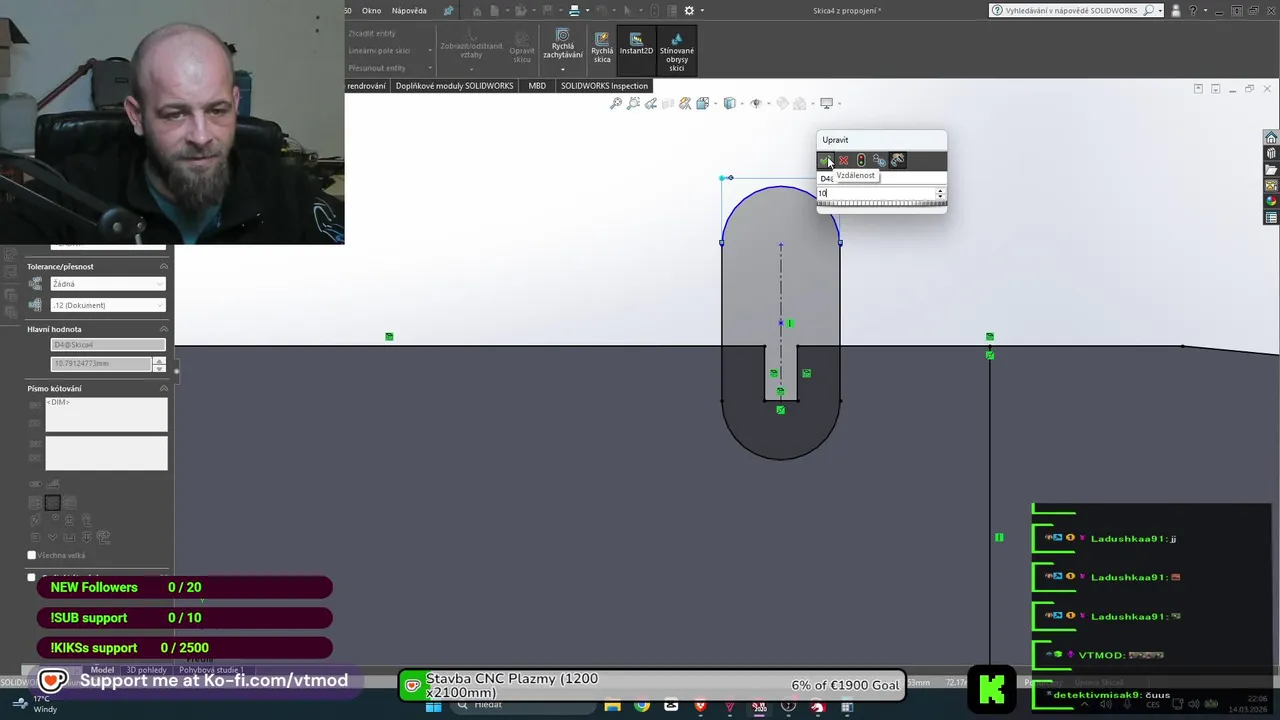
Task: Open file explorer folder icon in right task pane
Action: 1271,170
